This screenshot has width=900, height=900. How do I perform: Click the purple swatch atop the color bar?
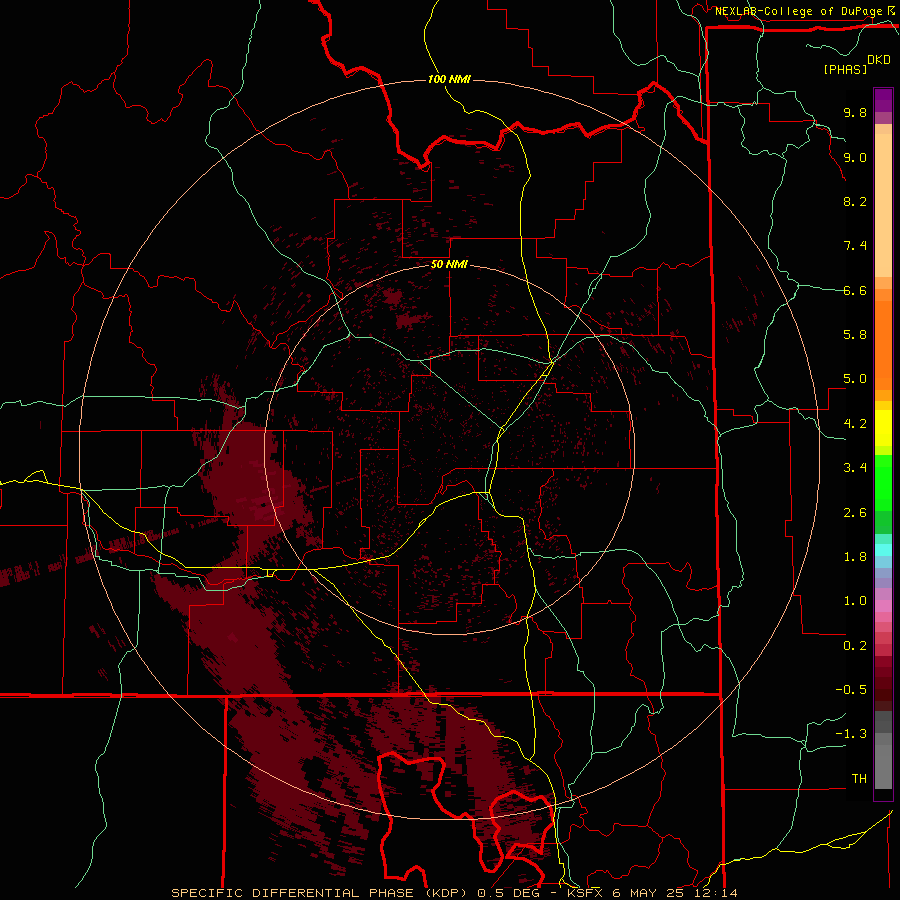(883, 100)
